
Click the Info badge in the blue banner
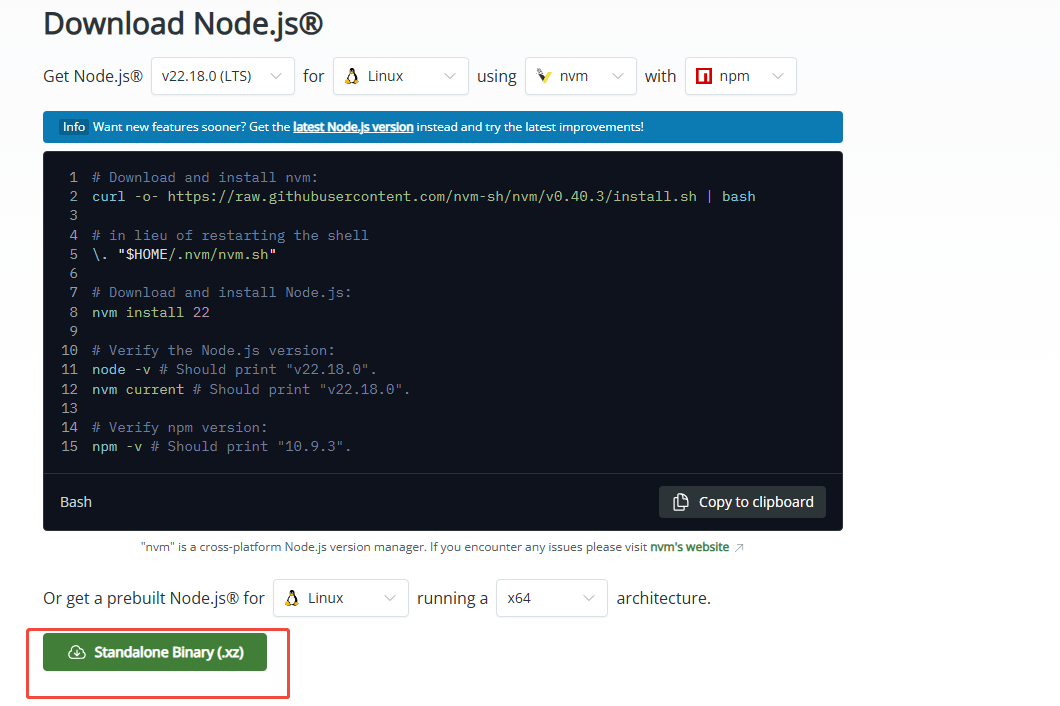(74, 127)
